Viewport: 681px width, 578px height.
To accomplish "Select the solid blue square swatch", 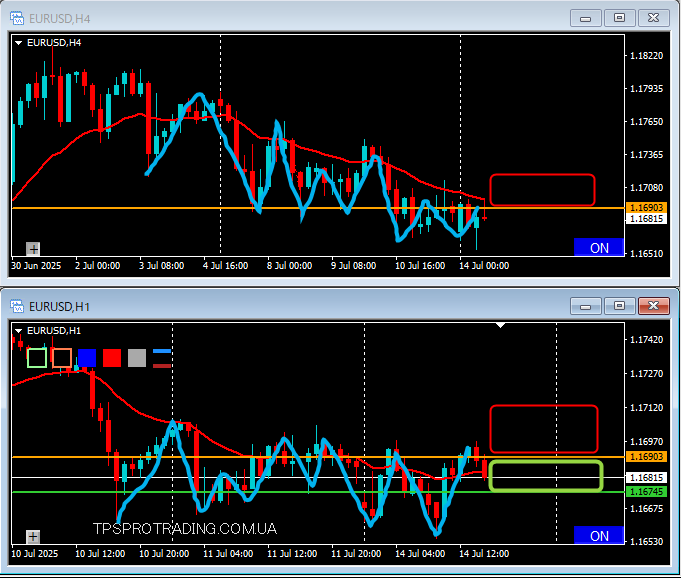I will click(x=87, y=358).
